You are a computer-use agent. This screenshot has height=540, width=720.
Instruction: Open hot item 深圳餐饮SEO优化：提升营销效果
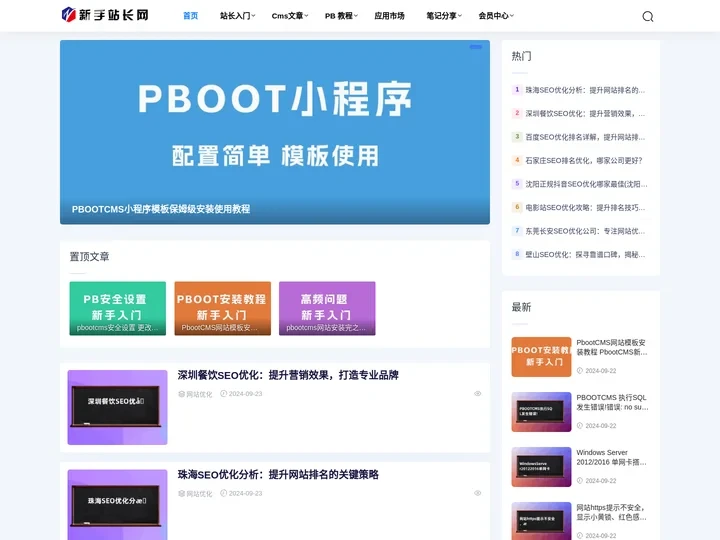tap(585, 113)
